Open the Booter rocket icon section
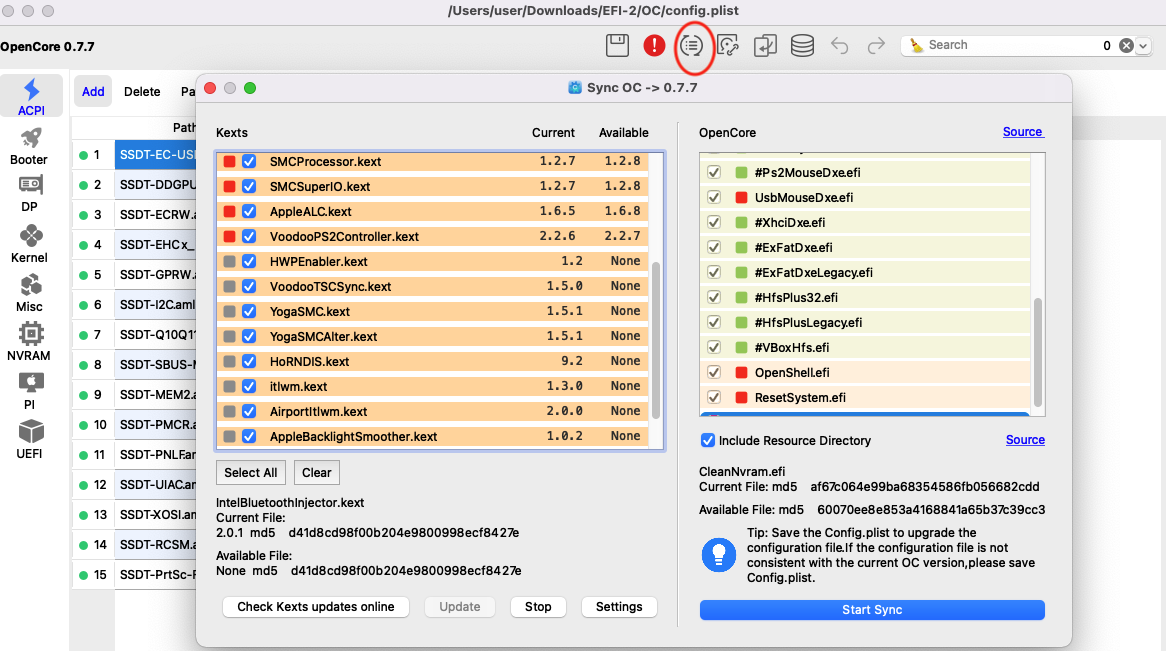The width and height of the screenshot is (1166, 651). pyautogui.click(x=29, y=145)
